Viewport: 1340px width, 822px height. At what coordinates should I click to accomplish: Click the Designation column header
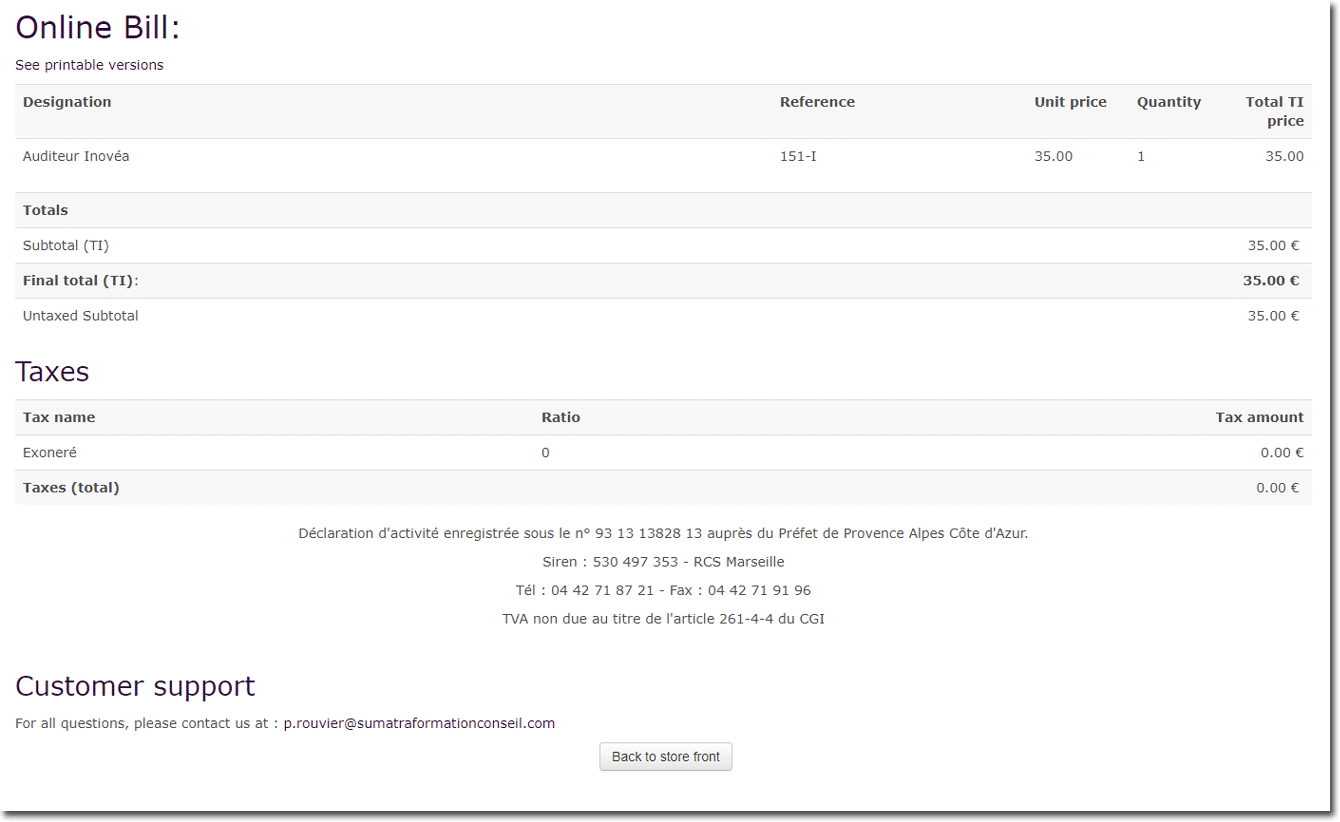67,102
